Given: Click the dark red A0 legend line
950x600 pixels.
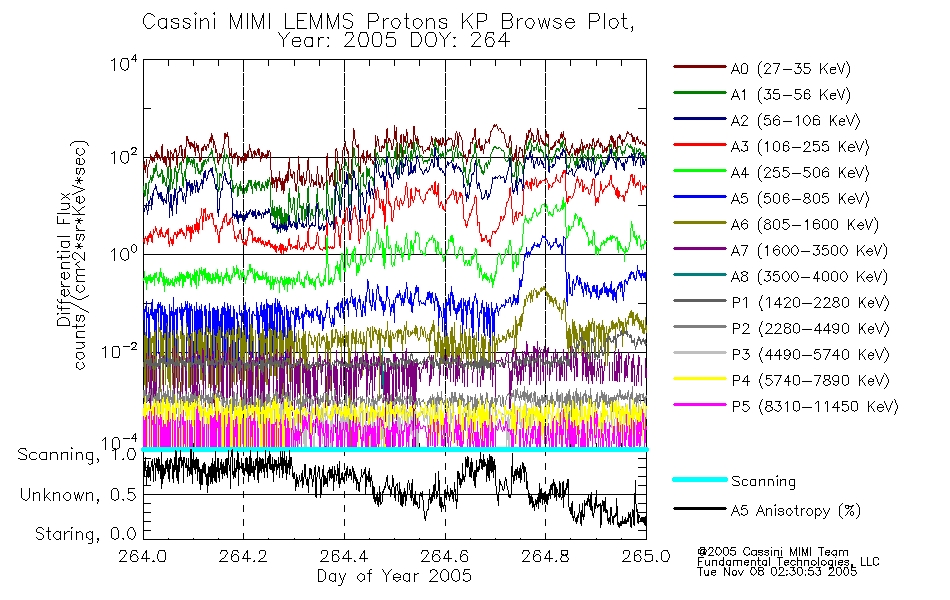Looking at the screenshot, I should point(700,67).
